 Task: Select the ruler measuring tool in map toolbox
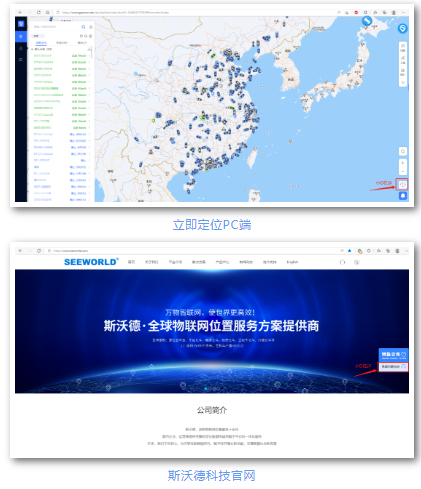pyautogui.click(x=403, y=60)
